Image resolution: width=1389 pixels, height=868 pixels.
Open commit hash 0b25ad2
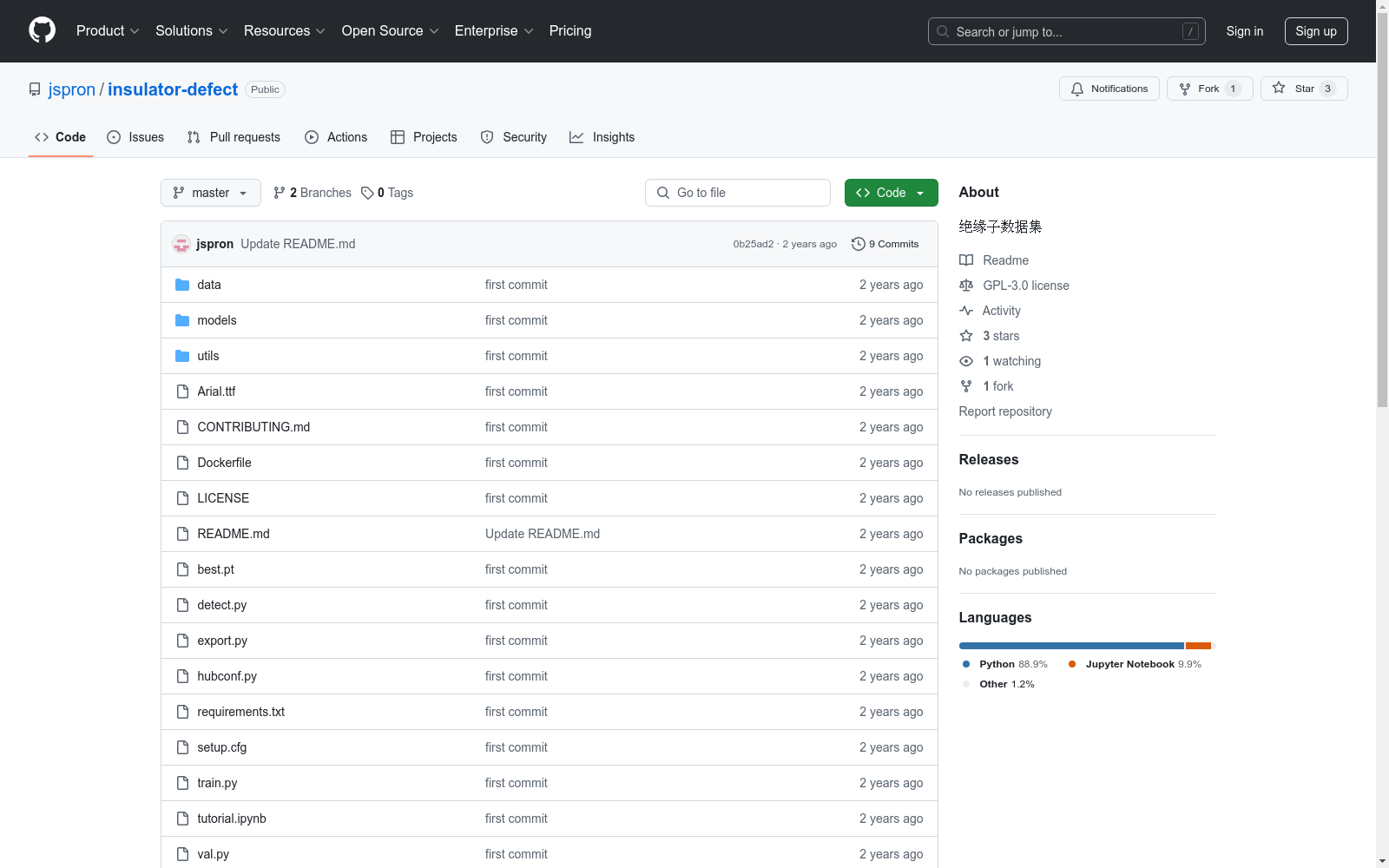754,244
